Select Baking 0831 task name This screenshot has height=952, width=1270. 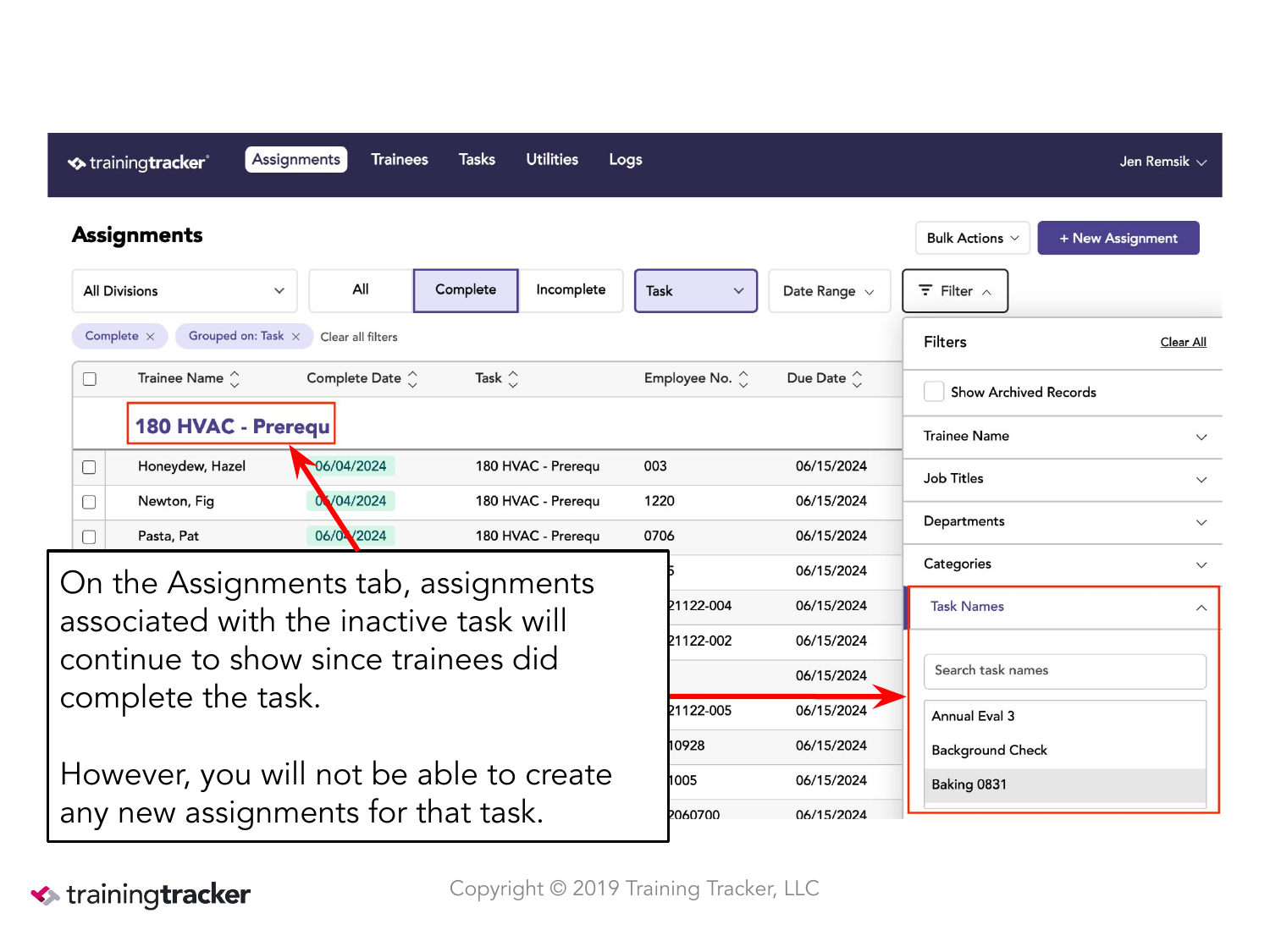pos(1065,784)
